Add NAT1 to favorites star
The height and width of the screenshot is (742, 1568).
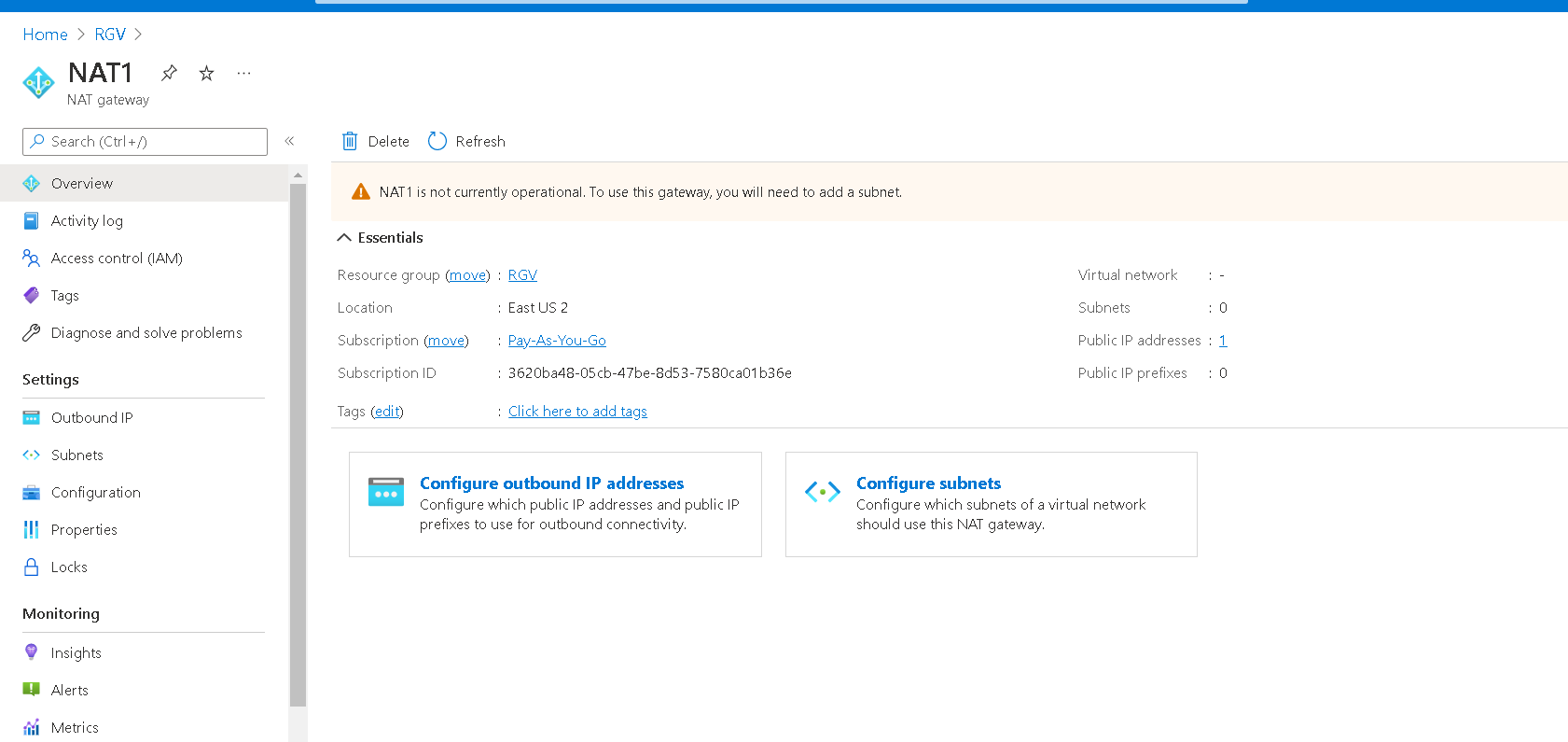206,73
